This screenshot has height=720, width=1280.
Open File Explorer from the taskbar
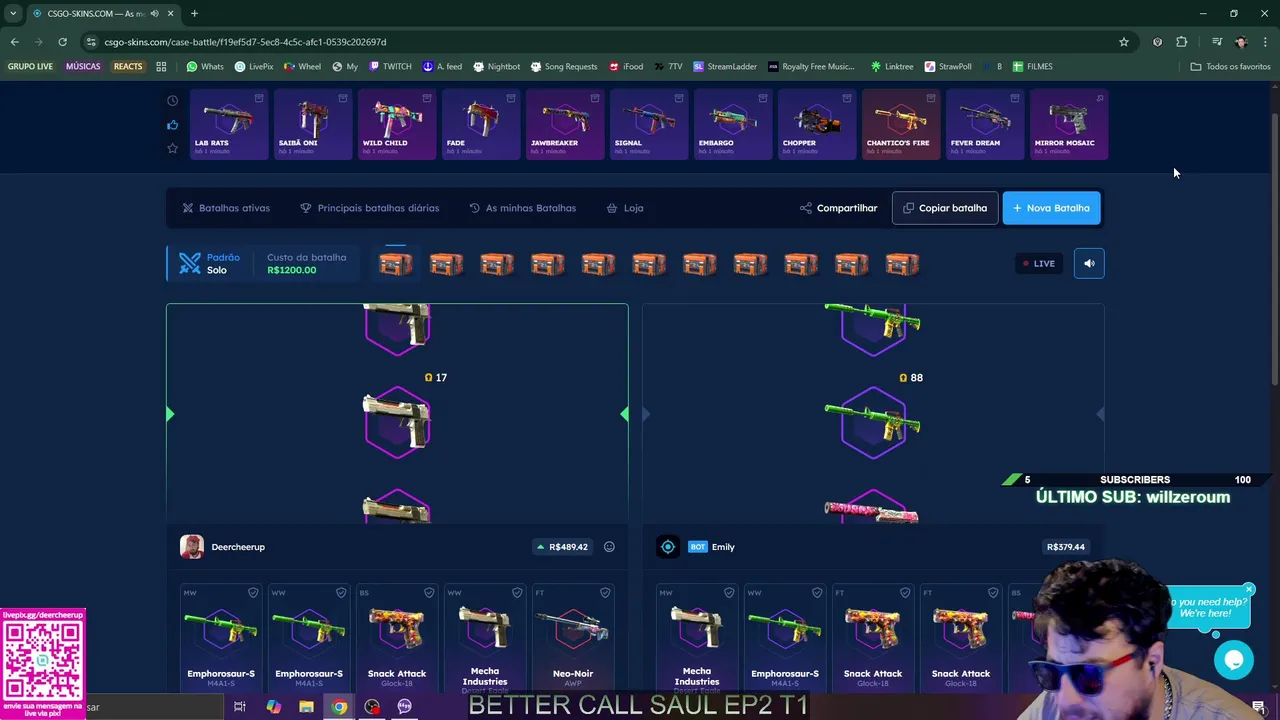[x=306, y=707]
